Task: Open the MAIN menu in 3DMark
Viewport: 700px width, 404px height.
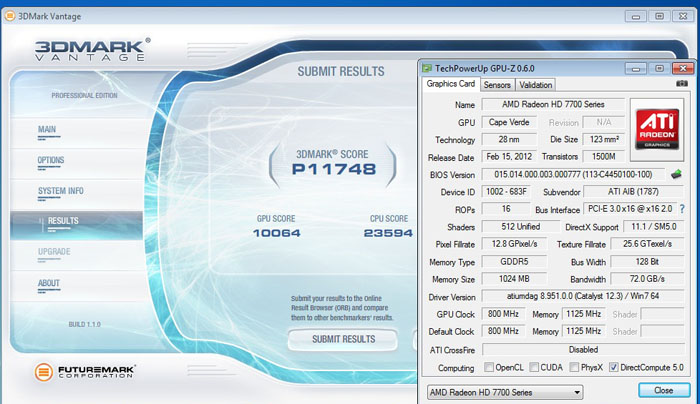Action: point(47,129)
